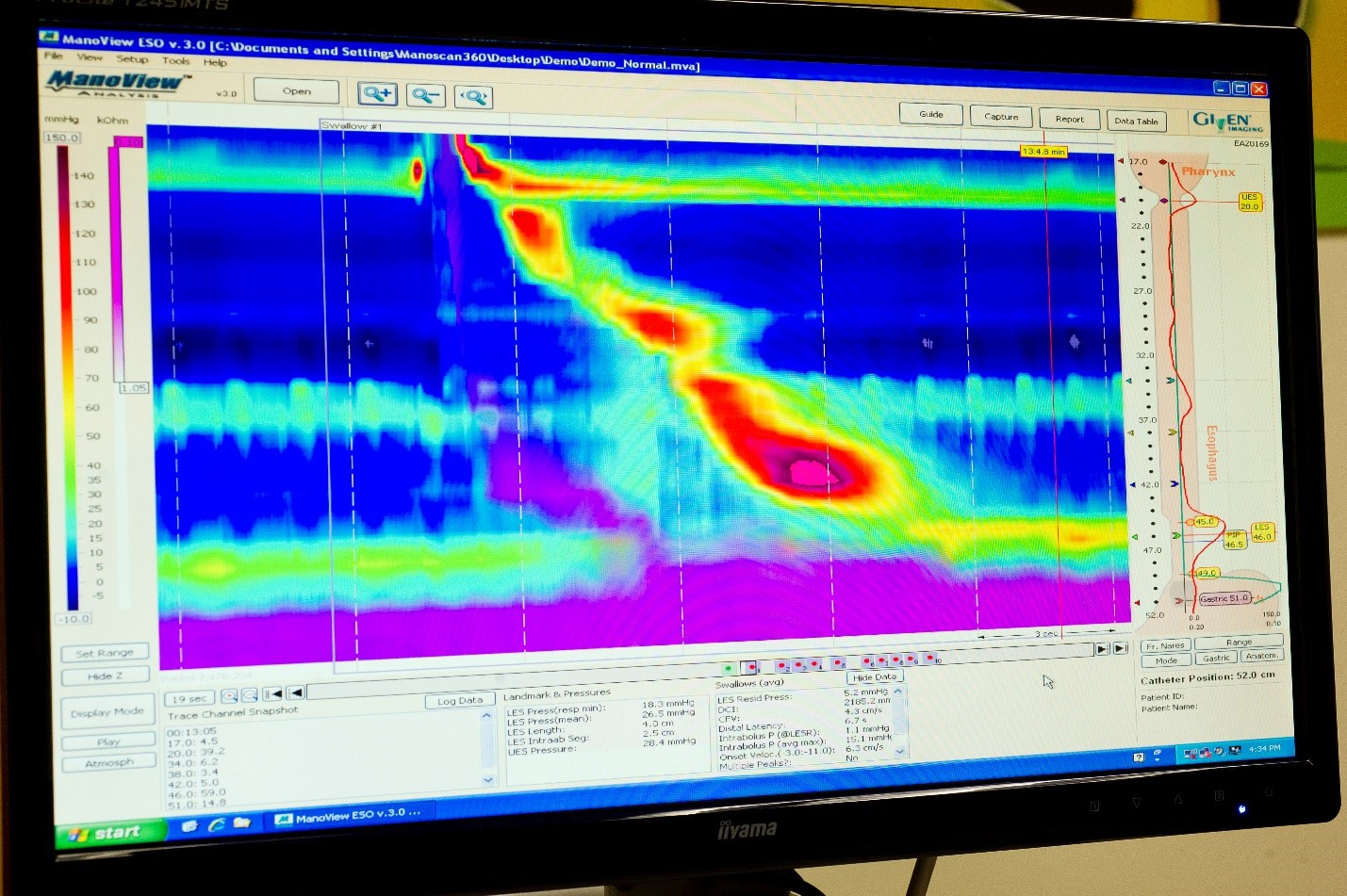This screenshot has height=896, width=1347.
Task: Step back one frame with the left arrow
Action: [x=295, y=693]
